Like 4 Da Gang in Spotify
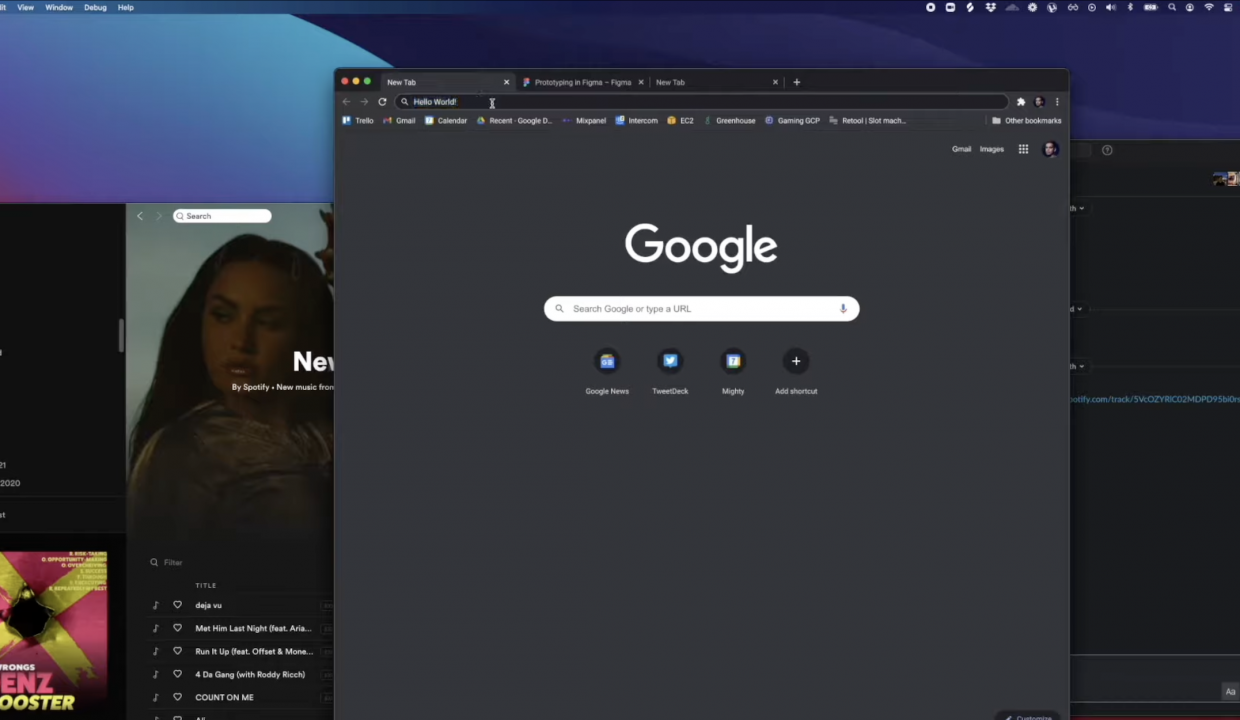The height and width of the screenshot is (720, 1240). click(x=177, y=674)
